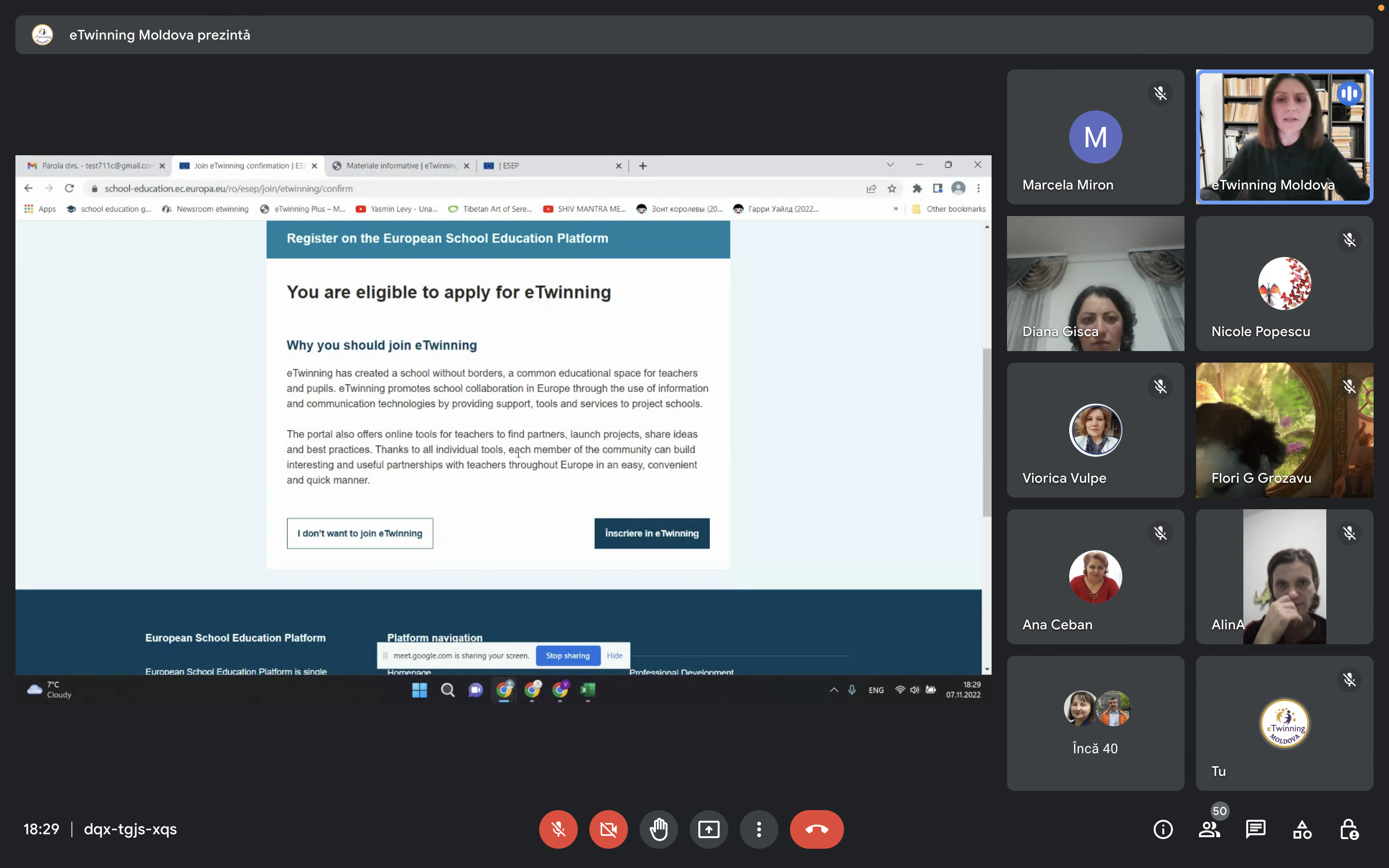Open meeting details info icon
Screen dimensions: 1389x868
[x=1163, y=829]
